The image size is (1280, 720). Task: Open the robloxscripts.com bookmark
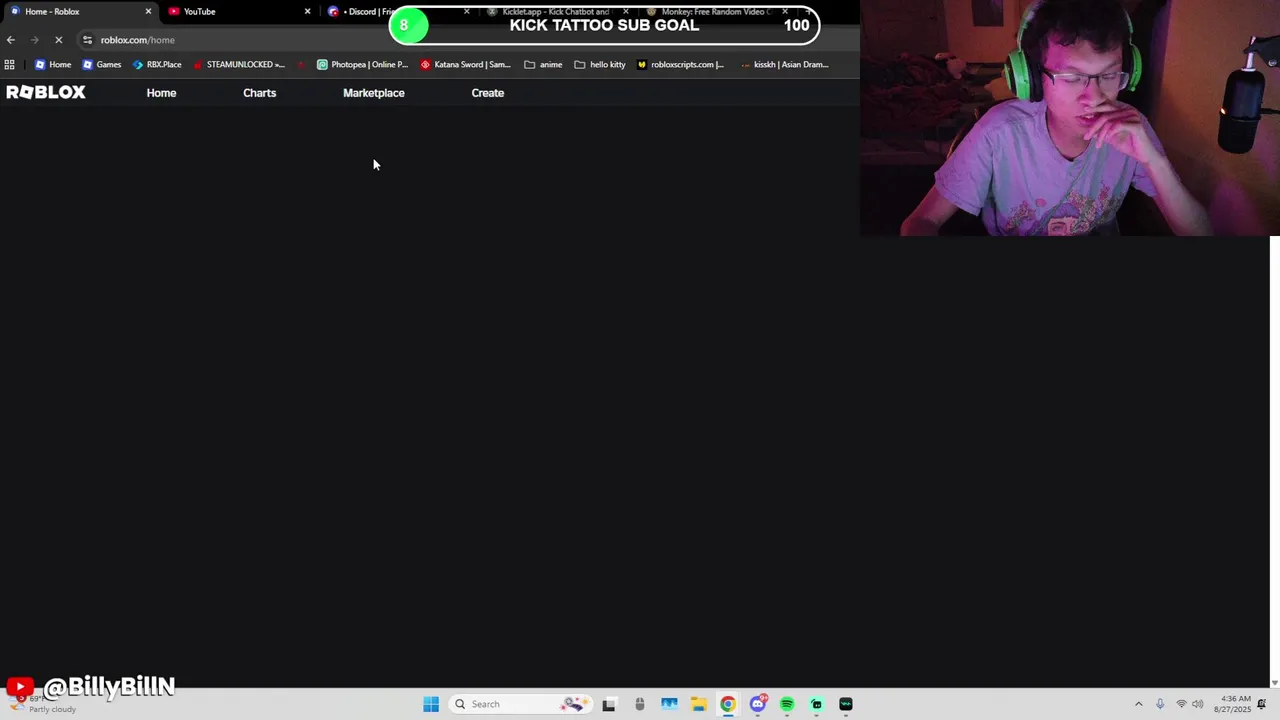tap(680, 64)
